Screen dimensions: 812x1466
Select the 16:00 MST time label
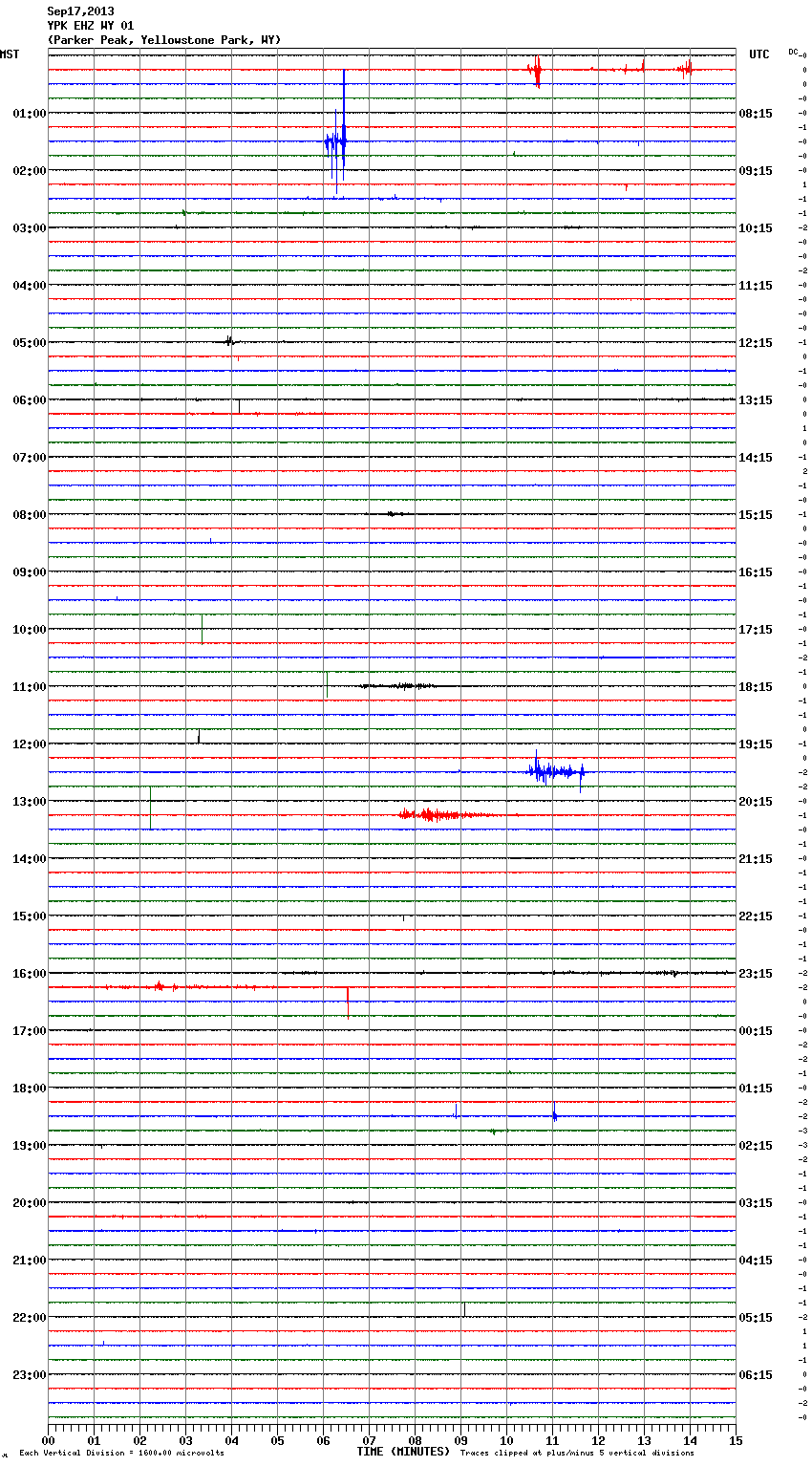point(30,974)
